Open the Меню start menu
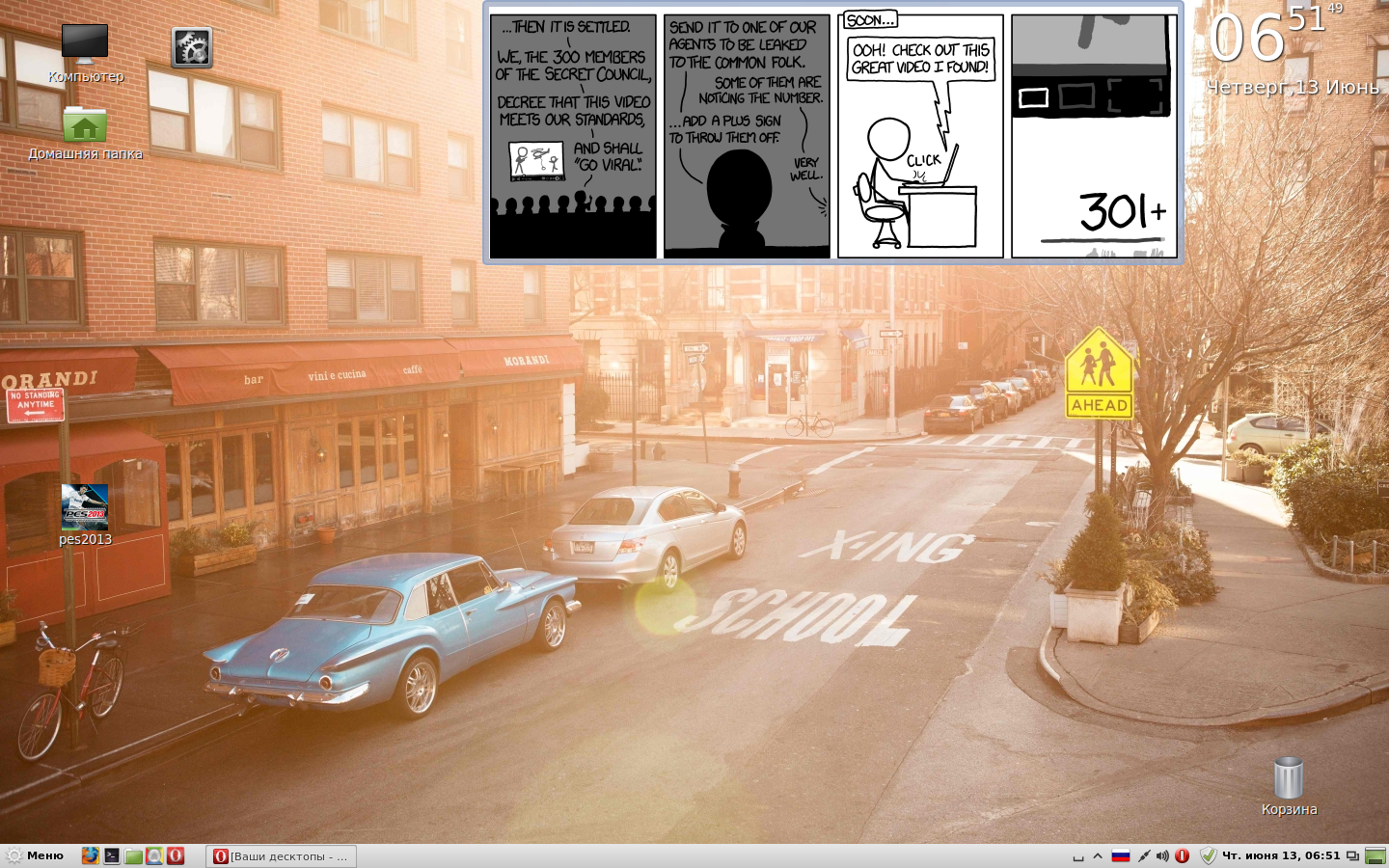This screenshot has width=1389, height=868. pos(35,855)
